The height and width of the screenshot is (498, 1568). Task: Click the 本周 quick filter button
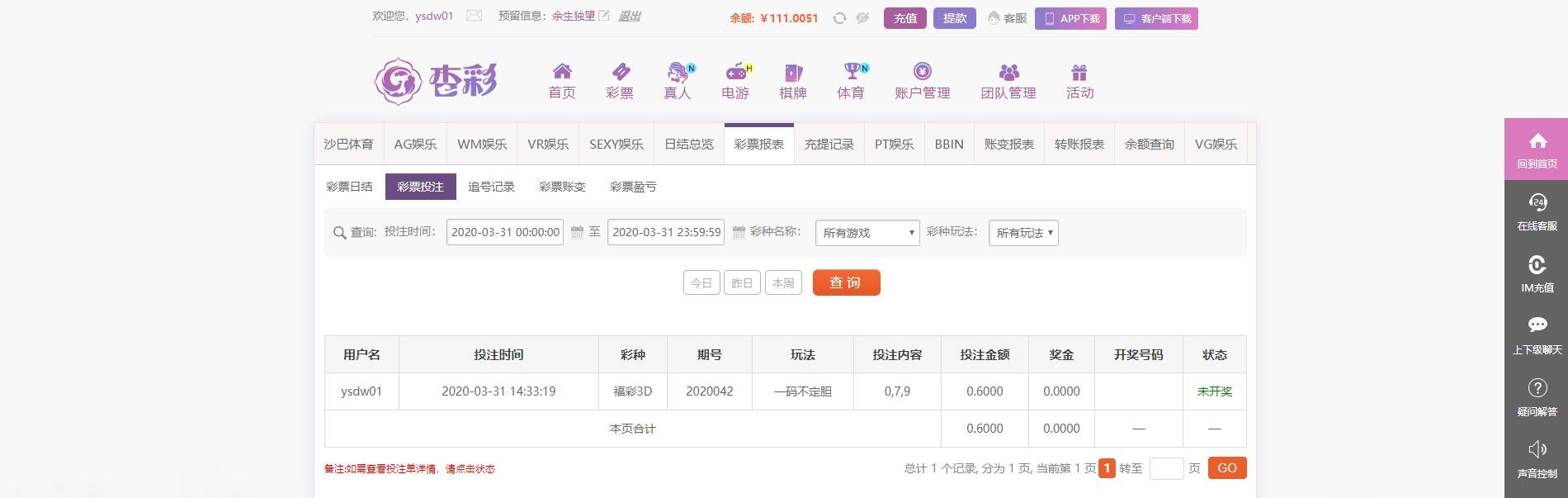tap(783, 282)
